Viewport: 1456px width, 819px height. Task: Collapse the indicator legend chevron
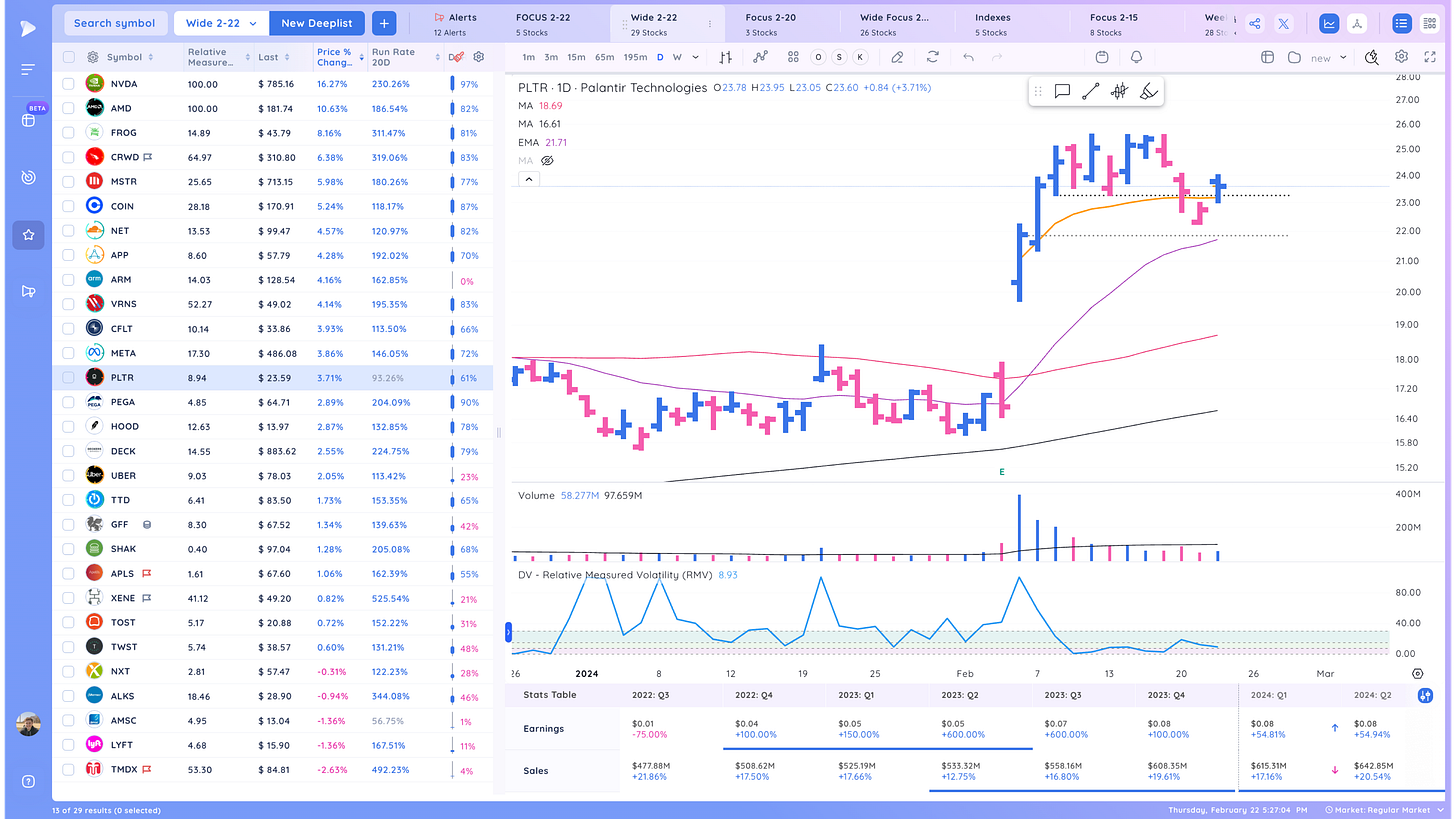[529, 179]
